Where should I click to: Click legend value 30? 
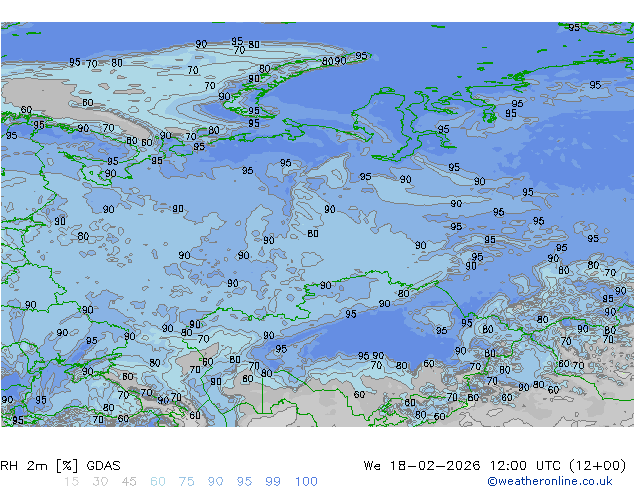click(x=100, y=482)
